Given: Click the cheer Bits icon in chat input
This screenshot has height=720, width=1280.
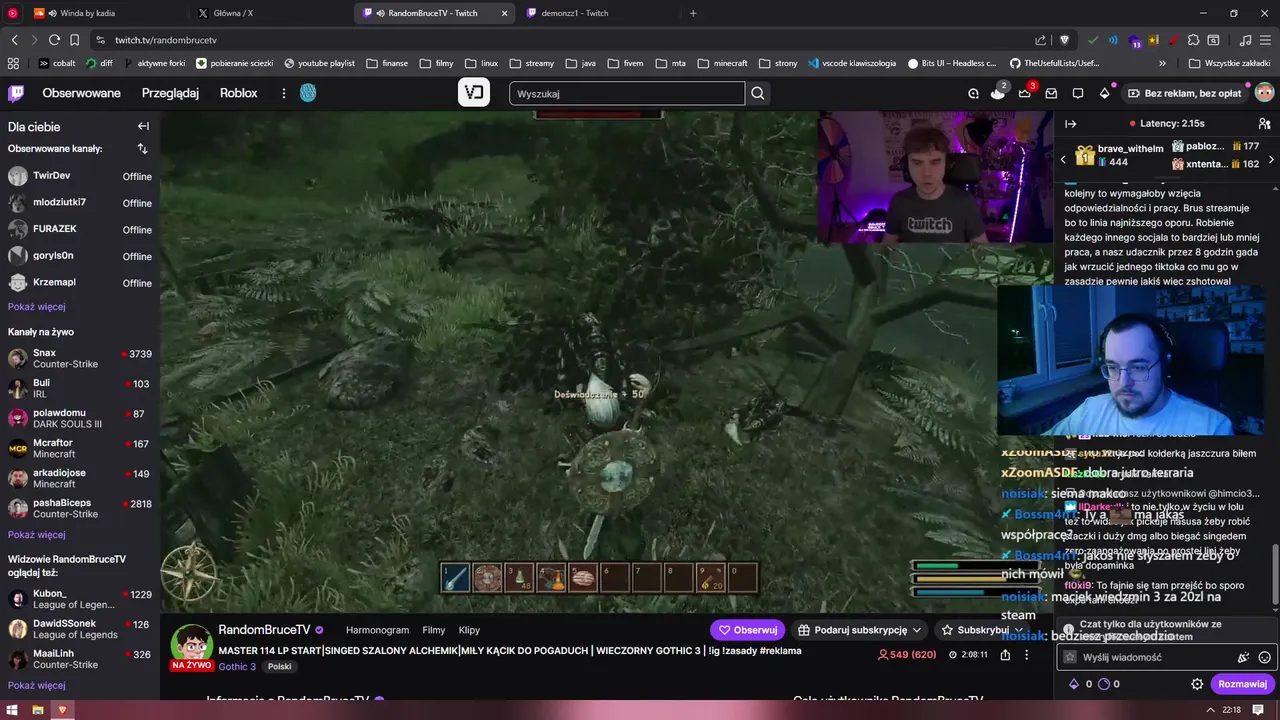Looking at the screenshot, I should click(1243, 657).
